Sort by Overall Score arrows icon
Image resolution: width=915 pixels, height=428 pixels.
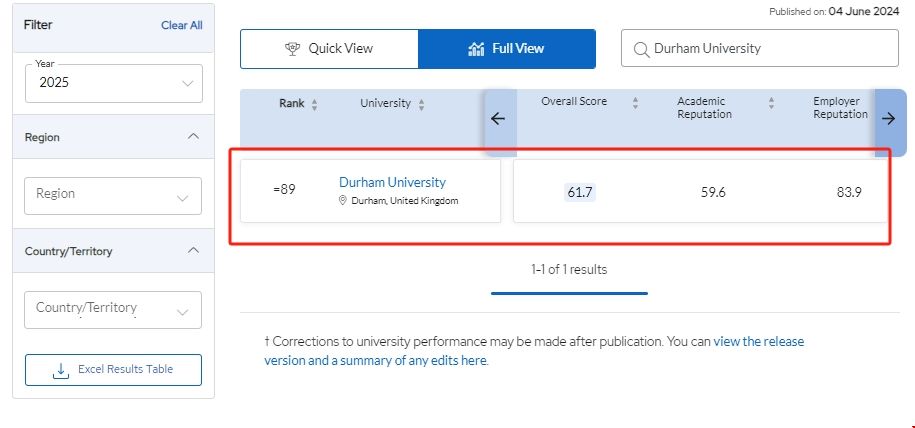[x=633, y=102]
